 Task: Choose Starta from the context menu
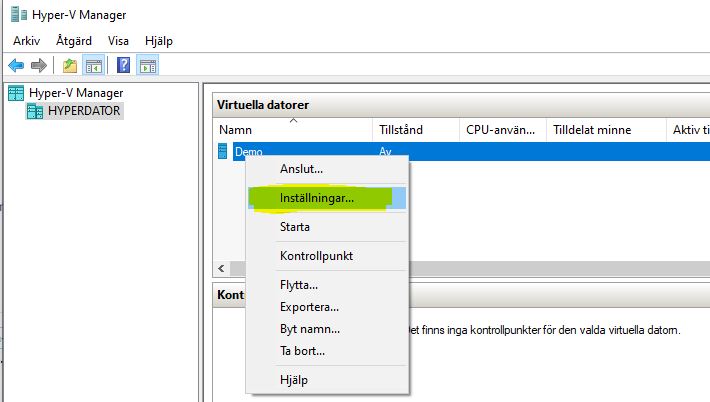click(327, 227)
